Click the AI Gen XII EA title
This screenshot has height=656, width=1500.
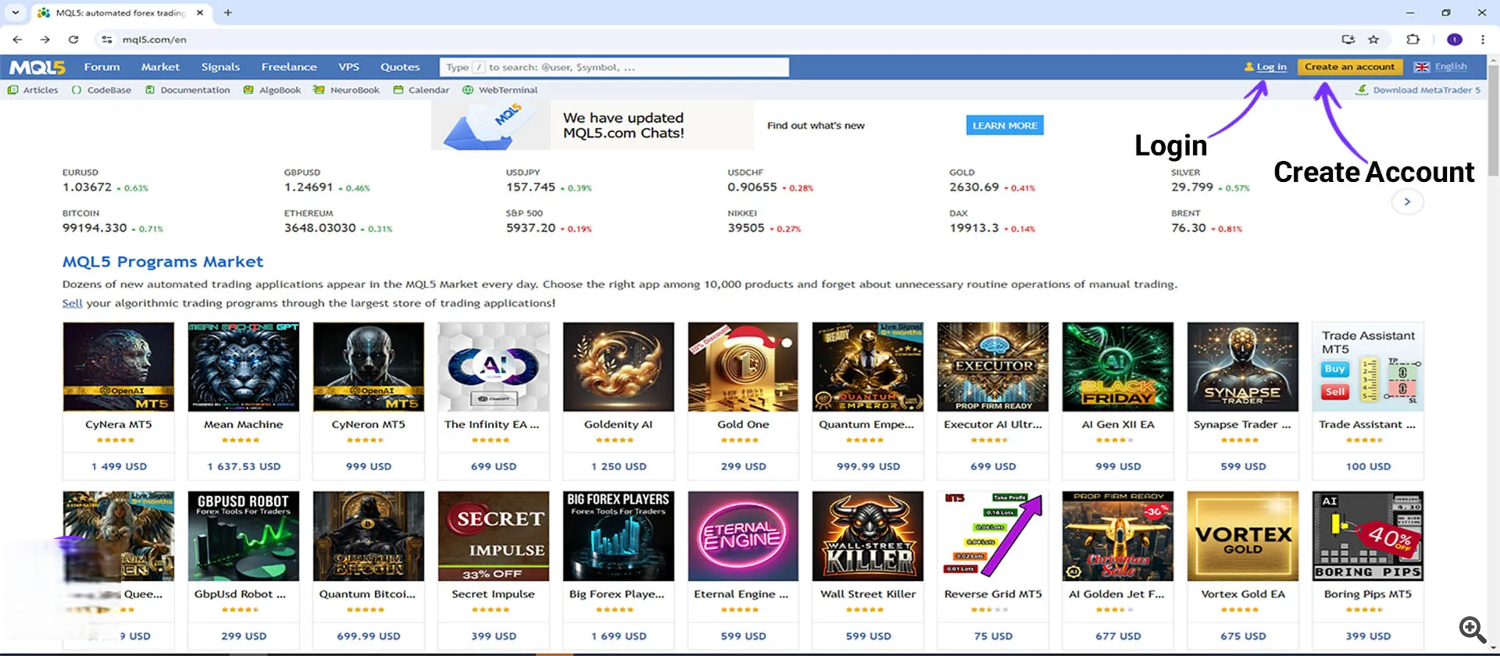coord(1118,424)
